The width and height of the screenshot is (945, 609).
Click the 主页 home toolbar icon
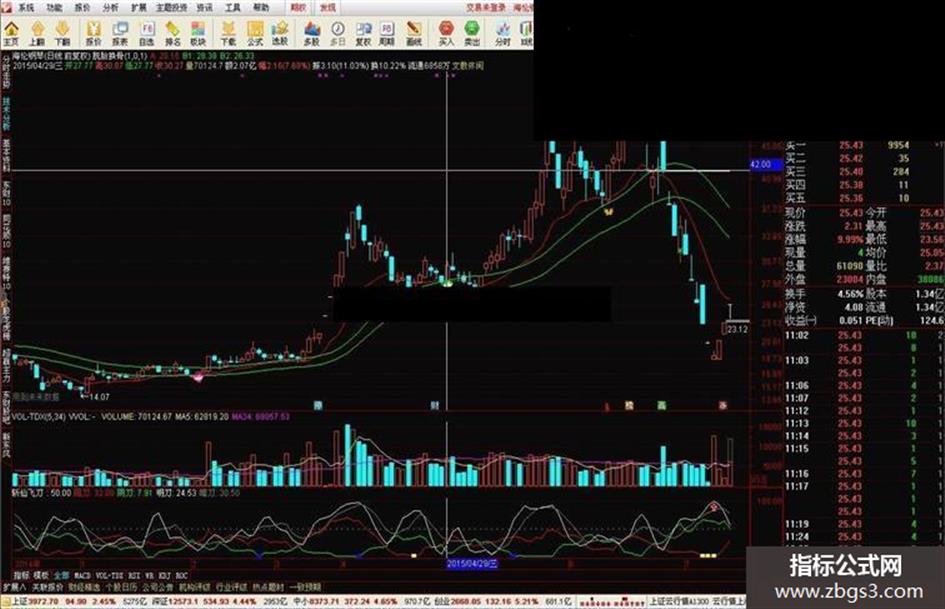(11, 33)
